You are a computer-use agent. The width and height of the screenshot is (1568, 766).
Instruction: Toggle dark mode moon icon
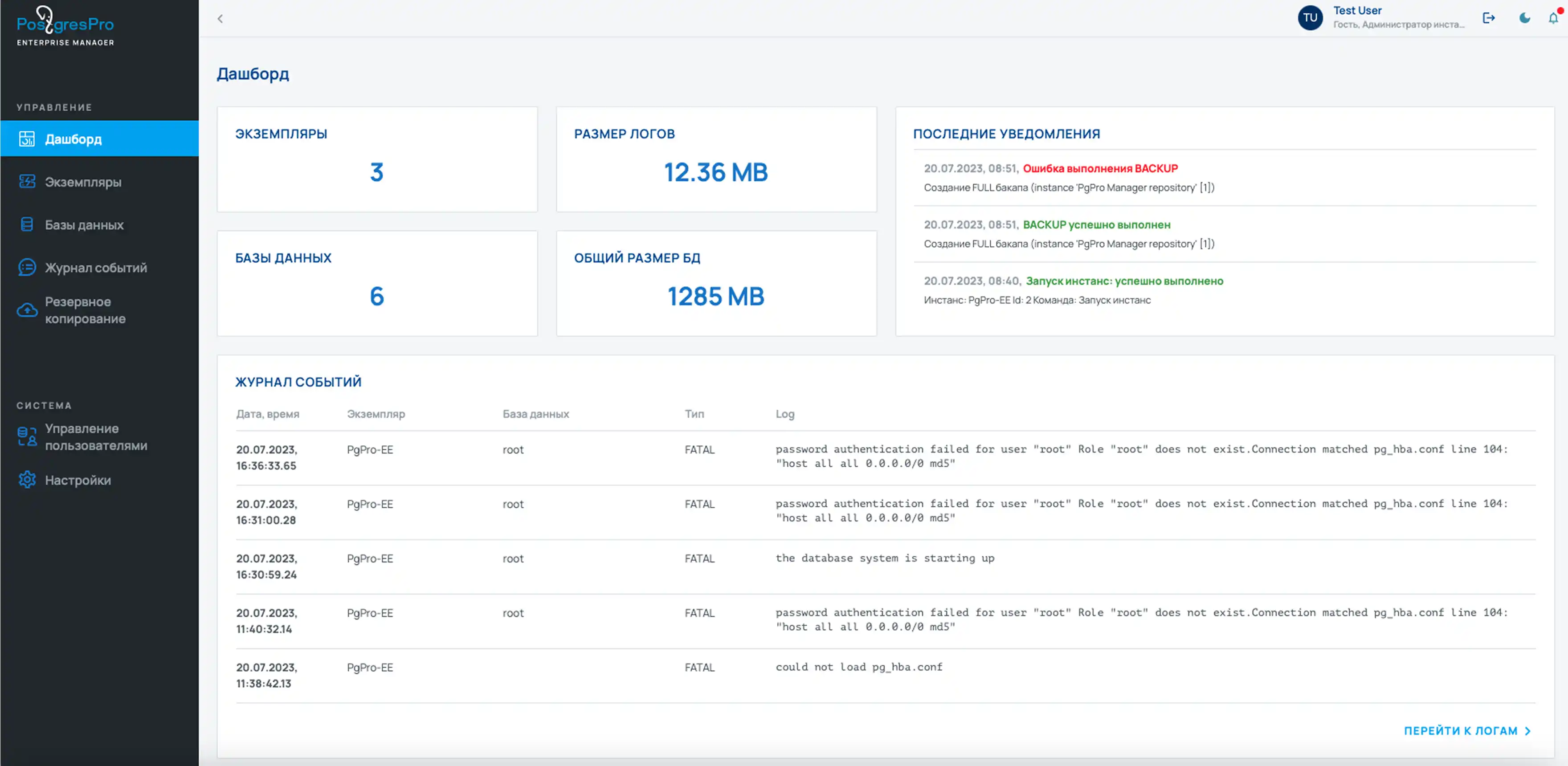[1524, 18]
